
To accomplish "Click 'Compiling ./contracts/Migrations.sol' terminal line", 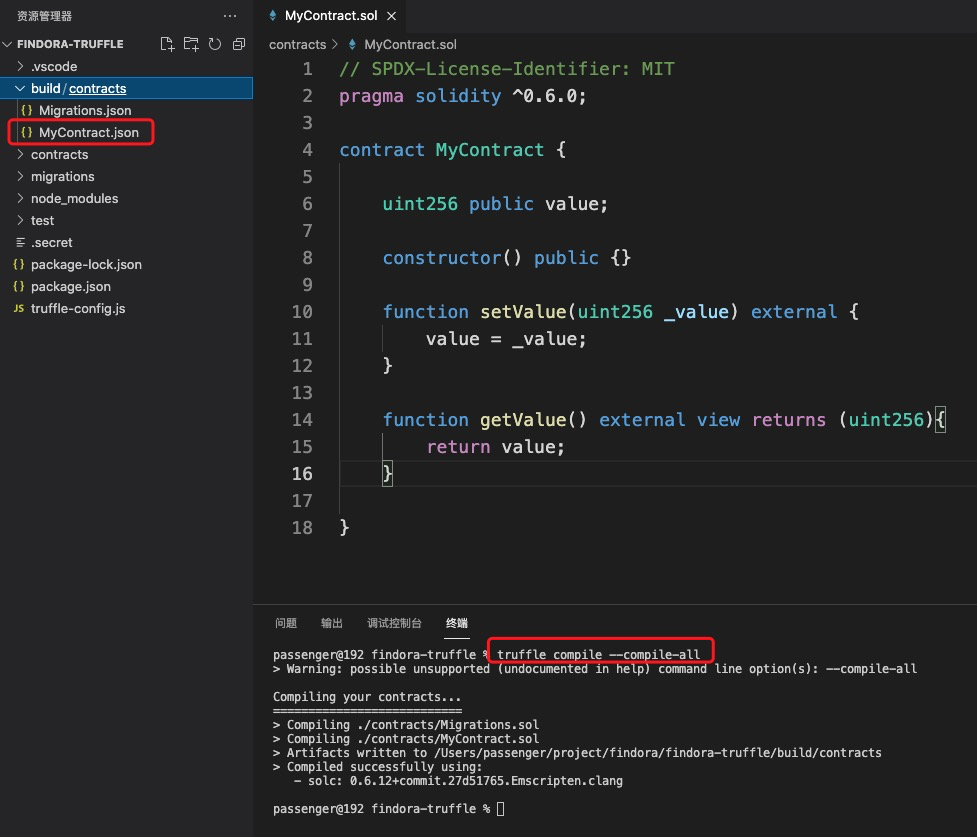I will 412,725.
